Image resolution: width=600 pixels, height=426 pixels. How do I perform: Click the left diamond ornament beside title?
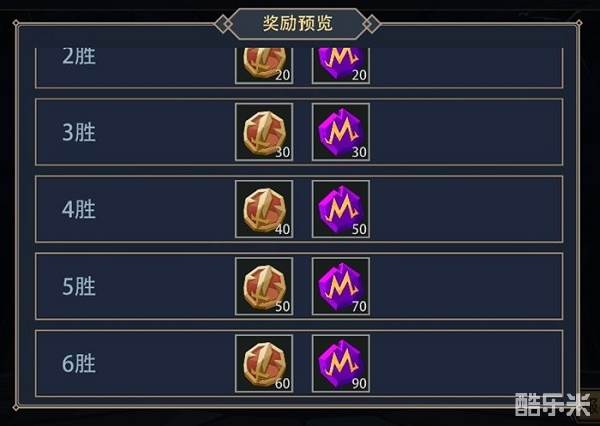tap(223, 24)
